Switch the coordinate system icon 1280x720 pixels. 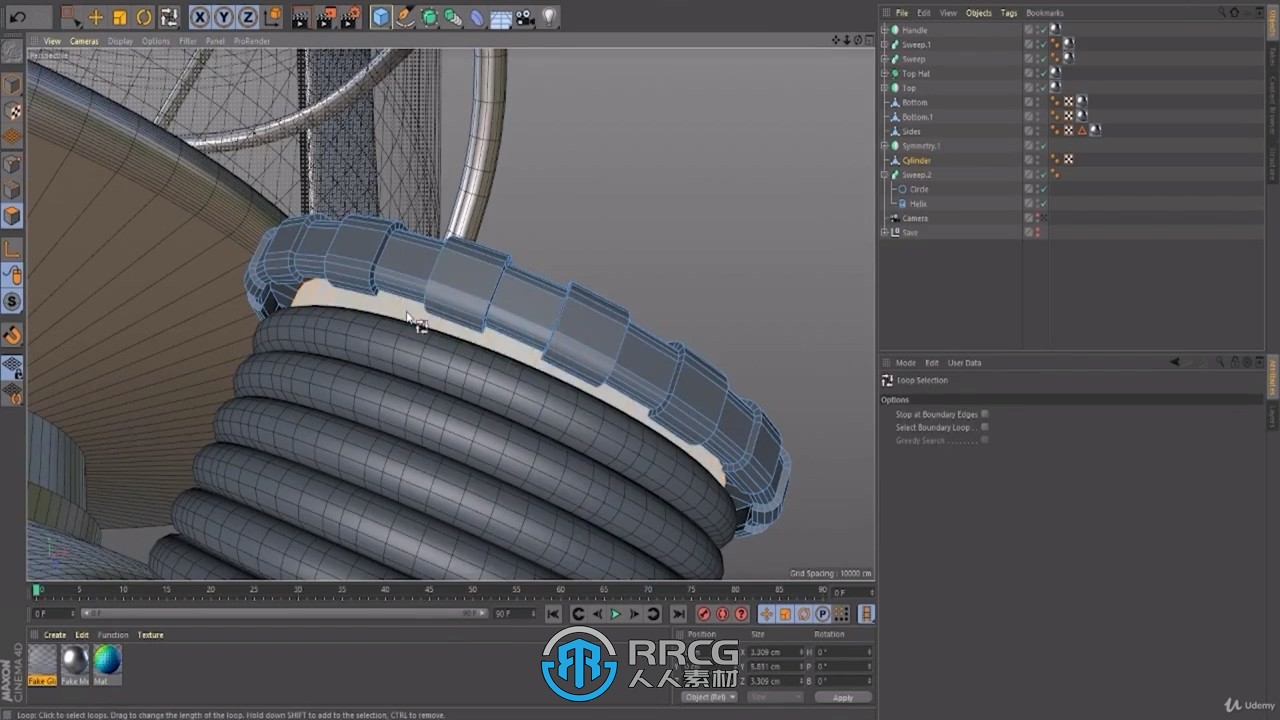(272, 17)
